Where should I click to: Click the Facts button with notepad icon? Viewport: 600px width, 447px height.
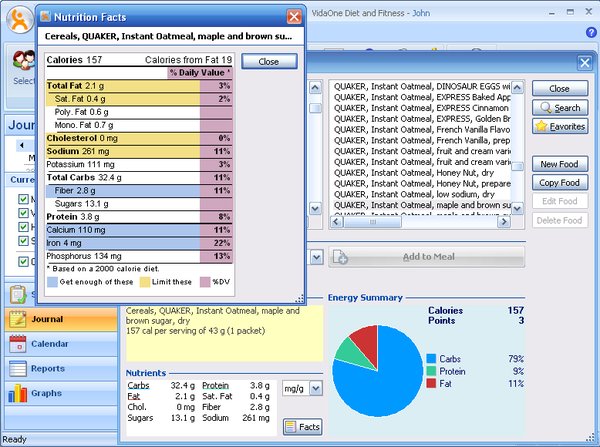click(x=303, y=427)
